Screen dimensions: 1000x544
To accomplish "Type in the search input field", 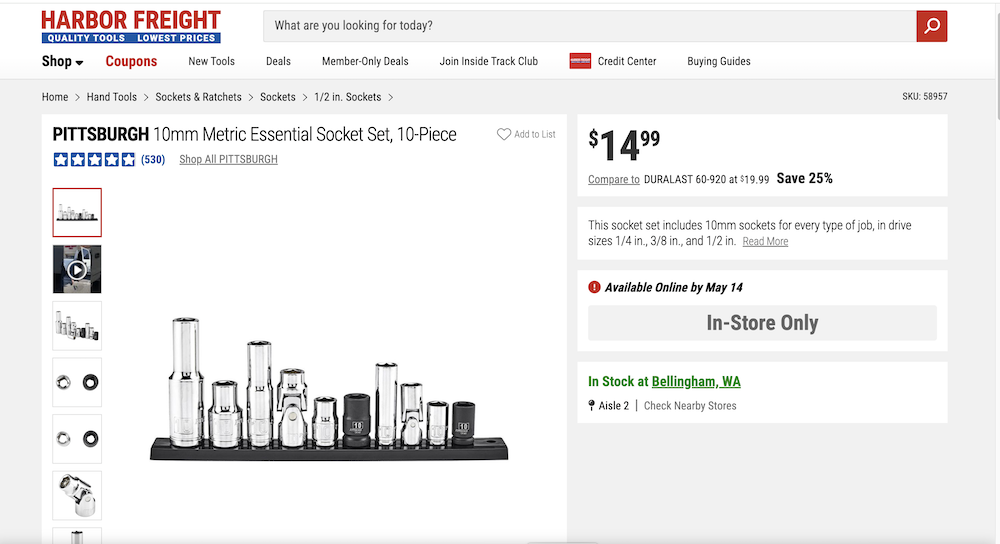I will [590, 26].
